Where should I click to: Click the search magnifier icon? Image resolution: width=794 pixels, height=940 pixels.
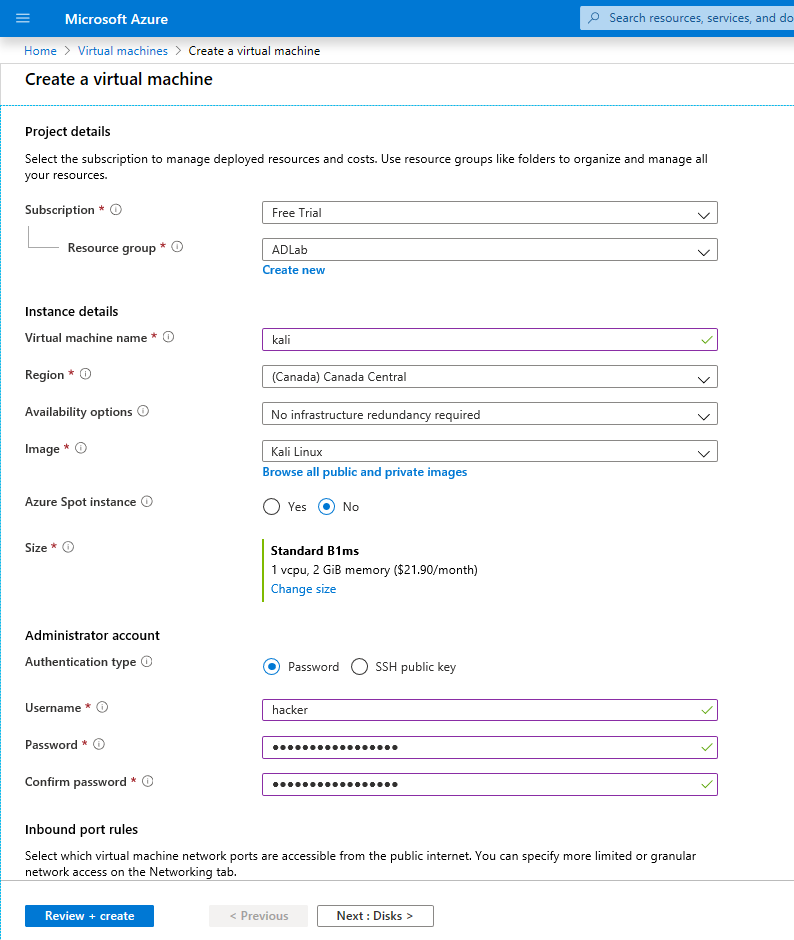597,17
